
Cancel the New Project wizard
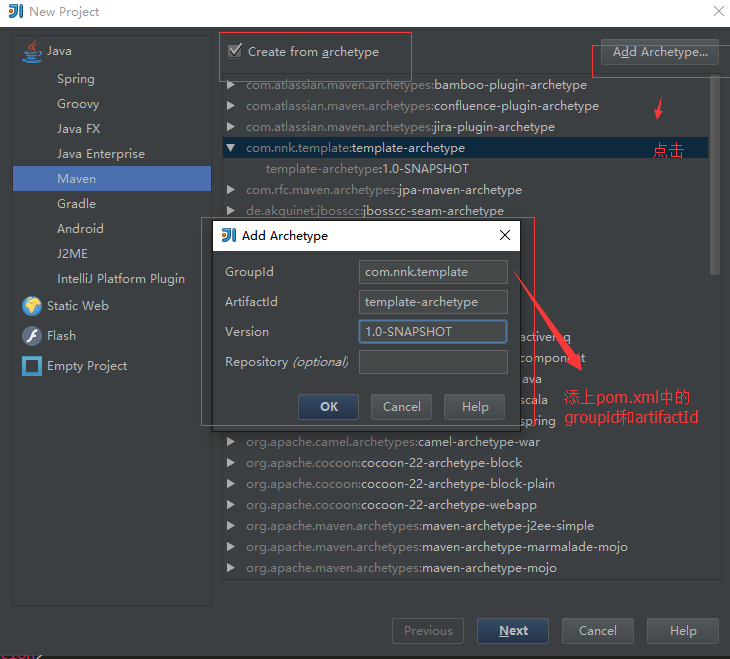coord(598,631)
